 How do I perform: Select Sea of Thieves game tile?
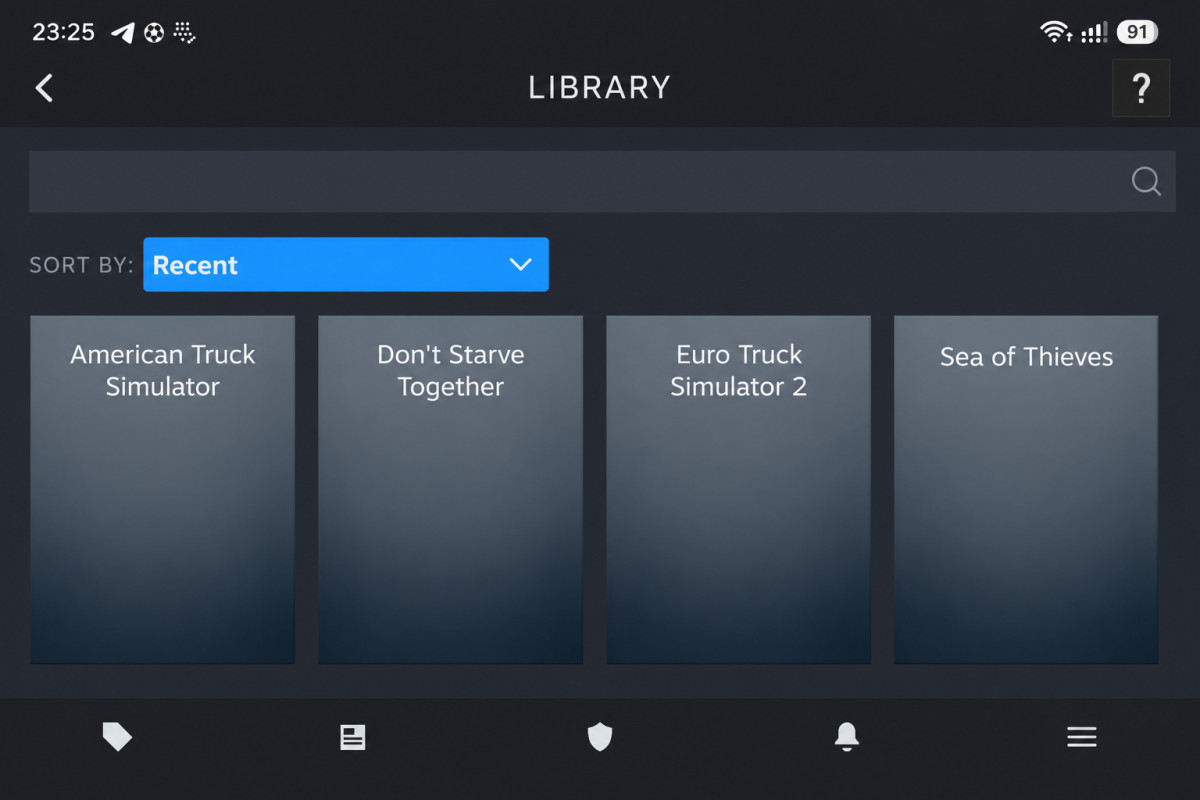point(1026,490)
